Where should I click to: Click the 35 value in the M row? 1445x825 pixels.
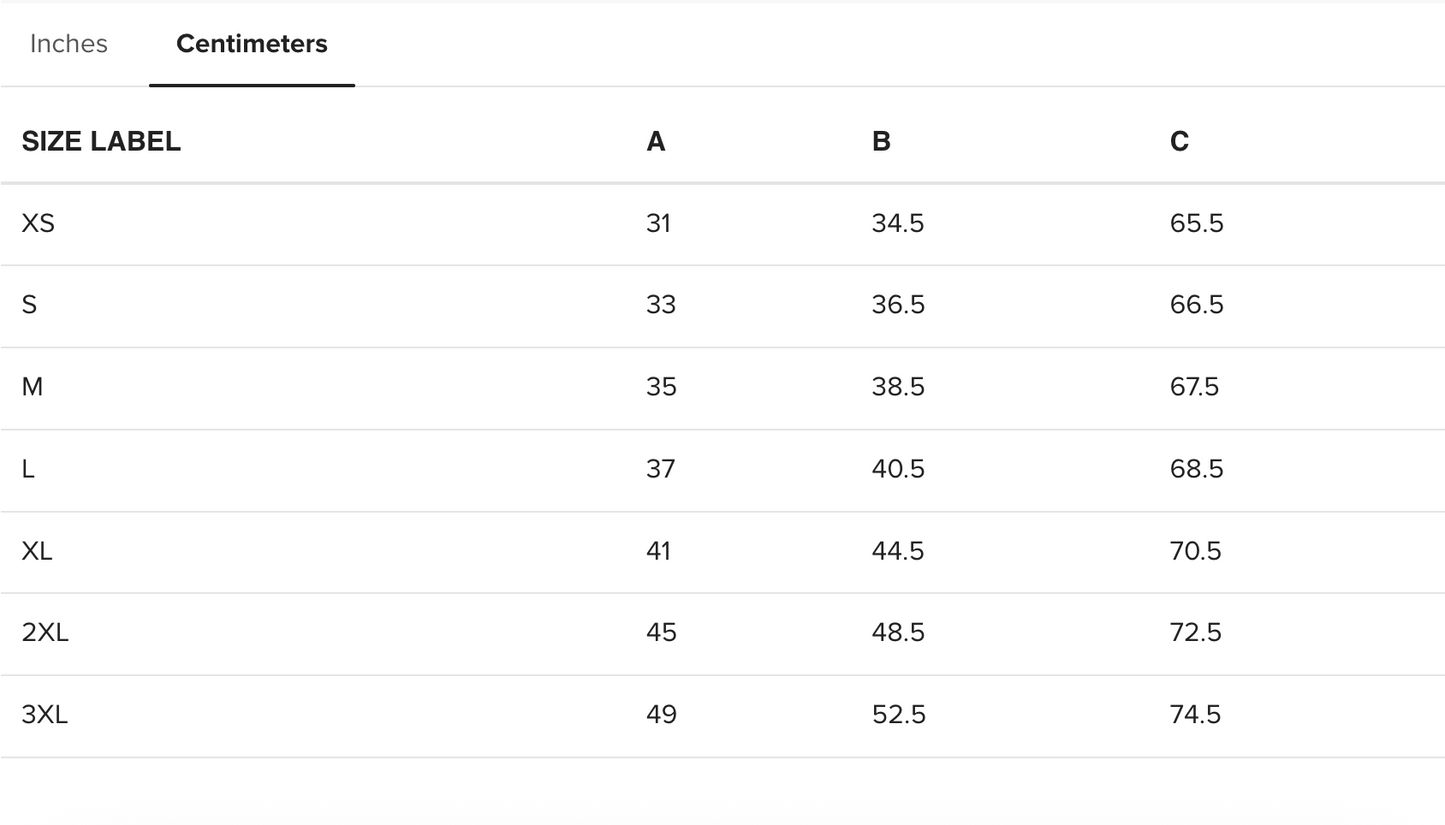pos(661,387)
